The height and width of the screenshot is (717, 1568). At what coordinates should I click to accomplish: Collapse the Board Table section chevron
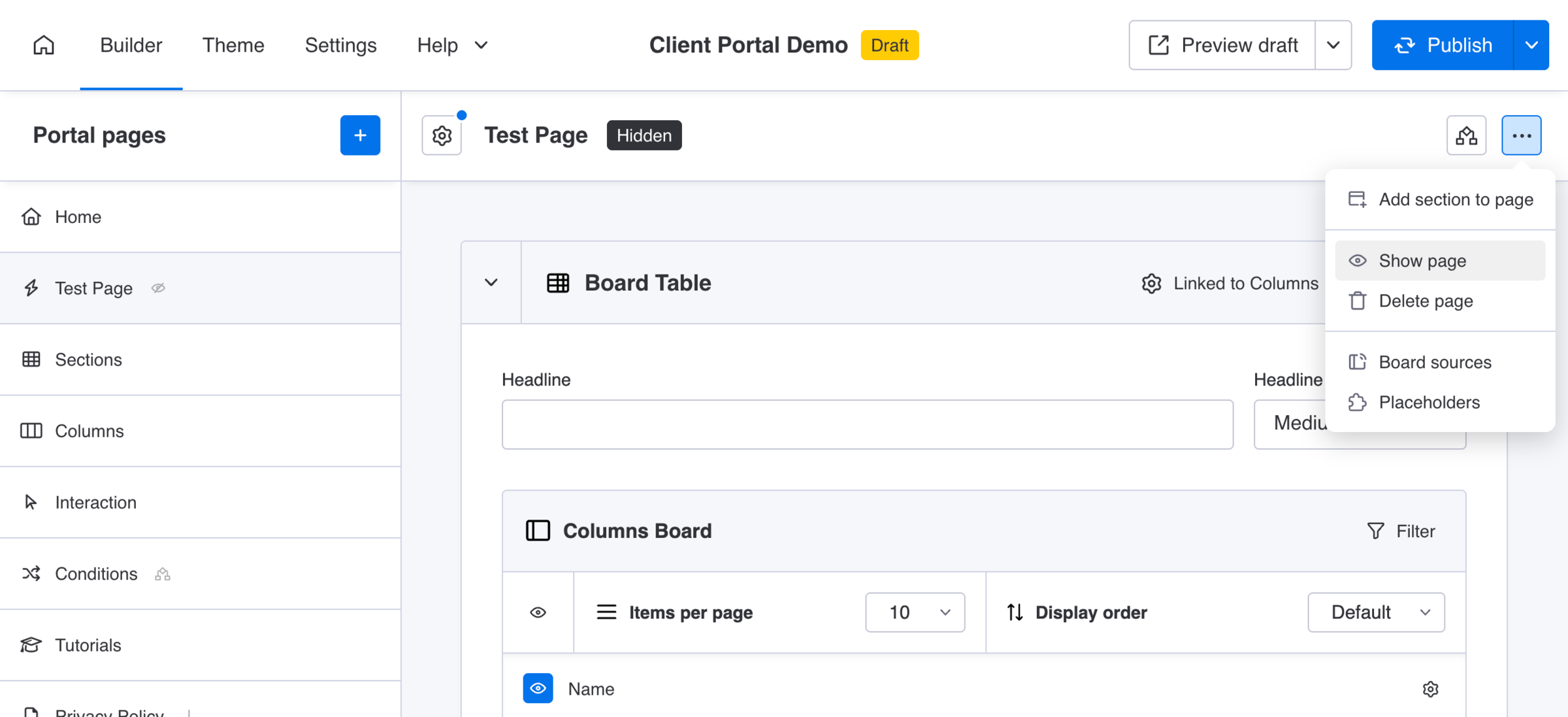pos(491,283)
